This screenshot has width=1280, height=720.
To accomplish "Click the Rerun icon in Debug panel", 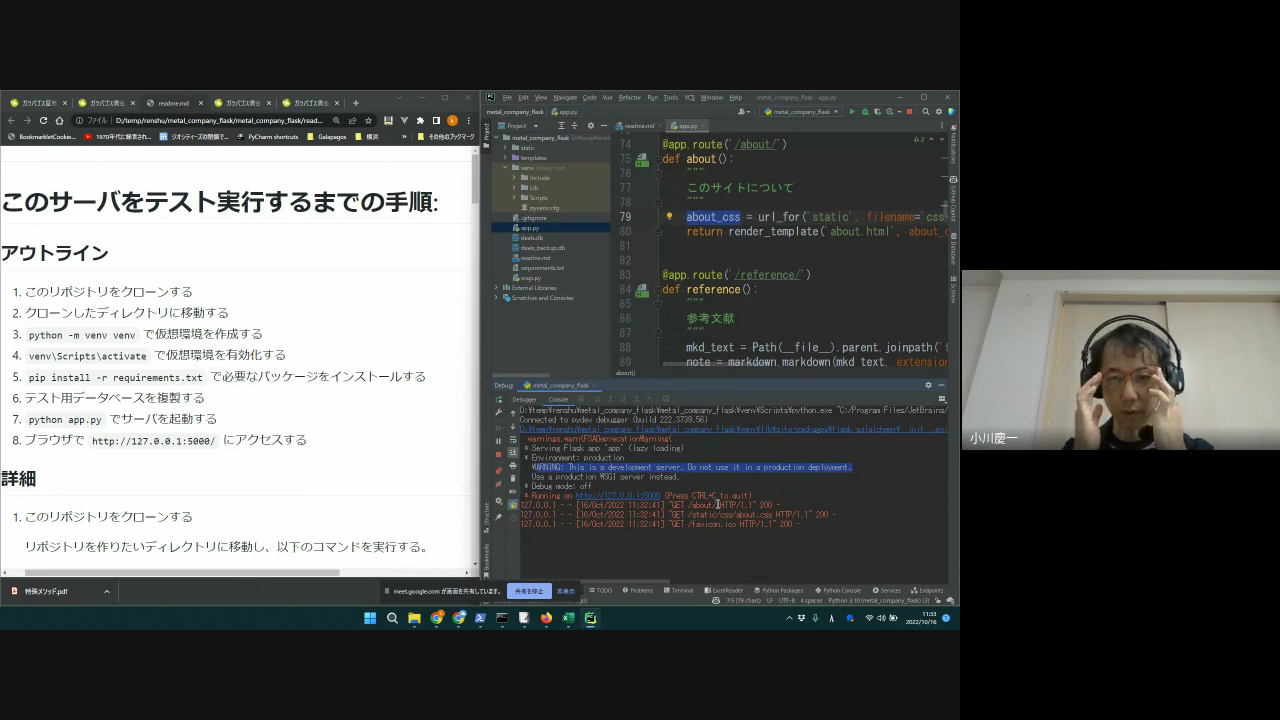I will tap(499, 400).
